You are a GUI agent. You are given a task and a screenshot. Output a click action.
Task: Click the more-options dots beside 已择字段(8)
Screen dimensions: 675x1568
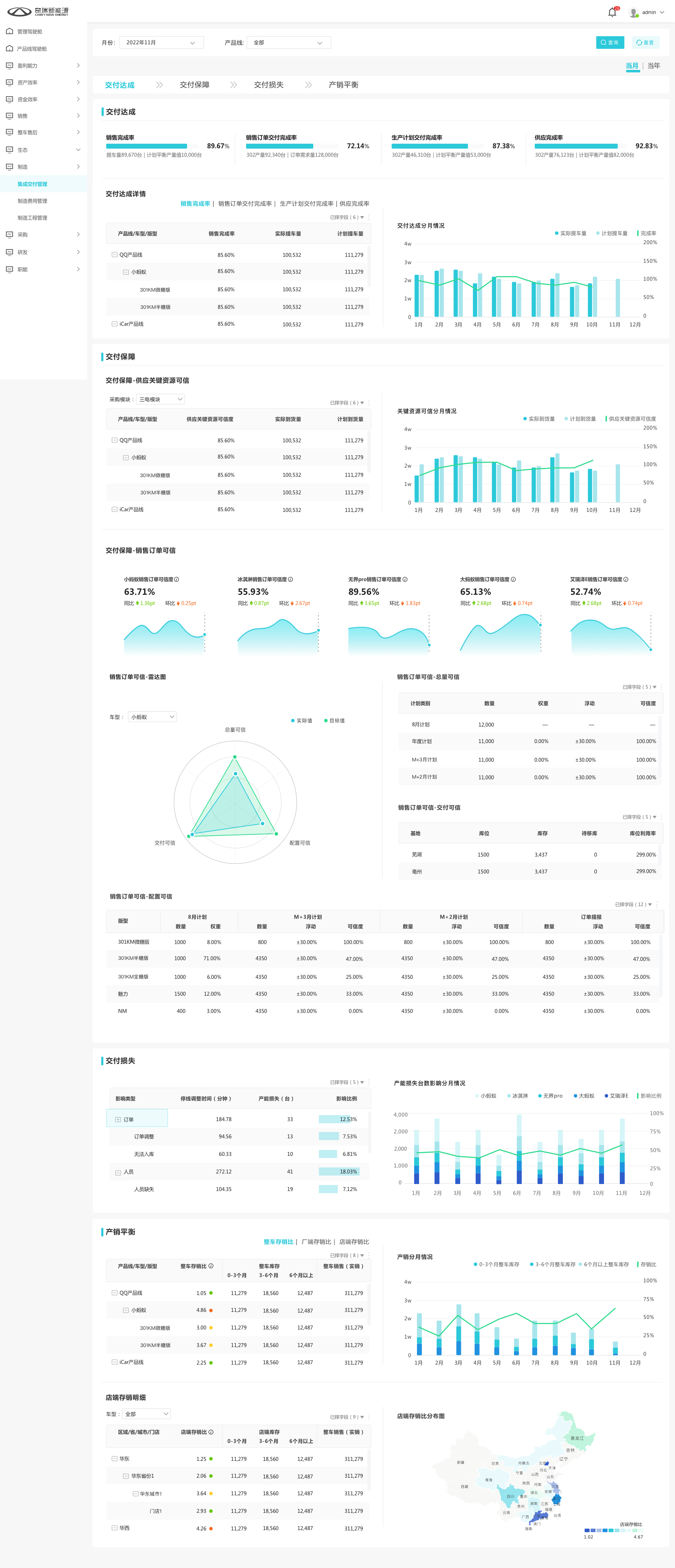pyautogui.click(x=368, y=1255)
